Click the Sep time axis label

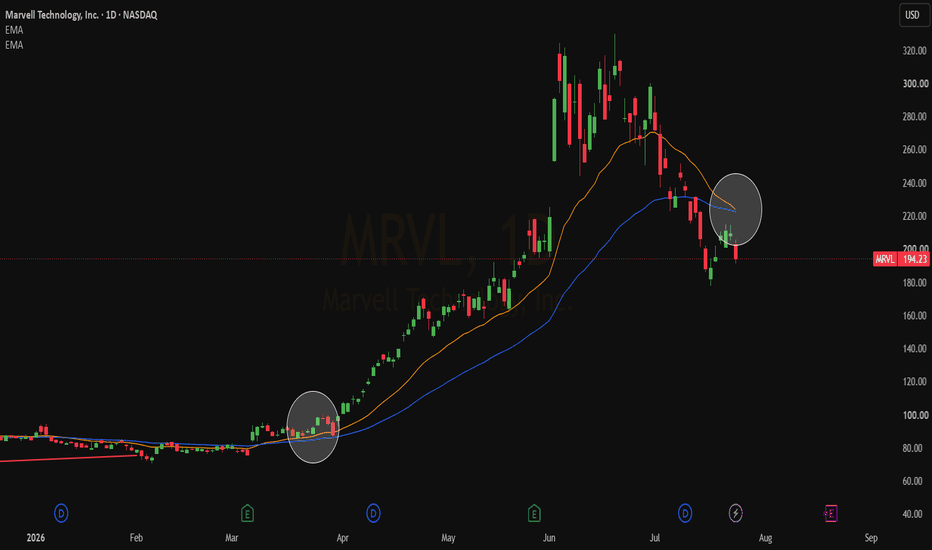click(871, 538)
